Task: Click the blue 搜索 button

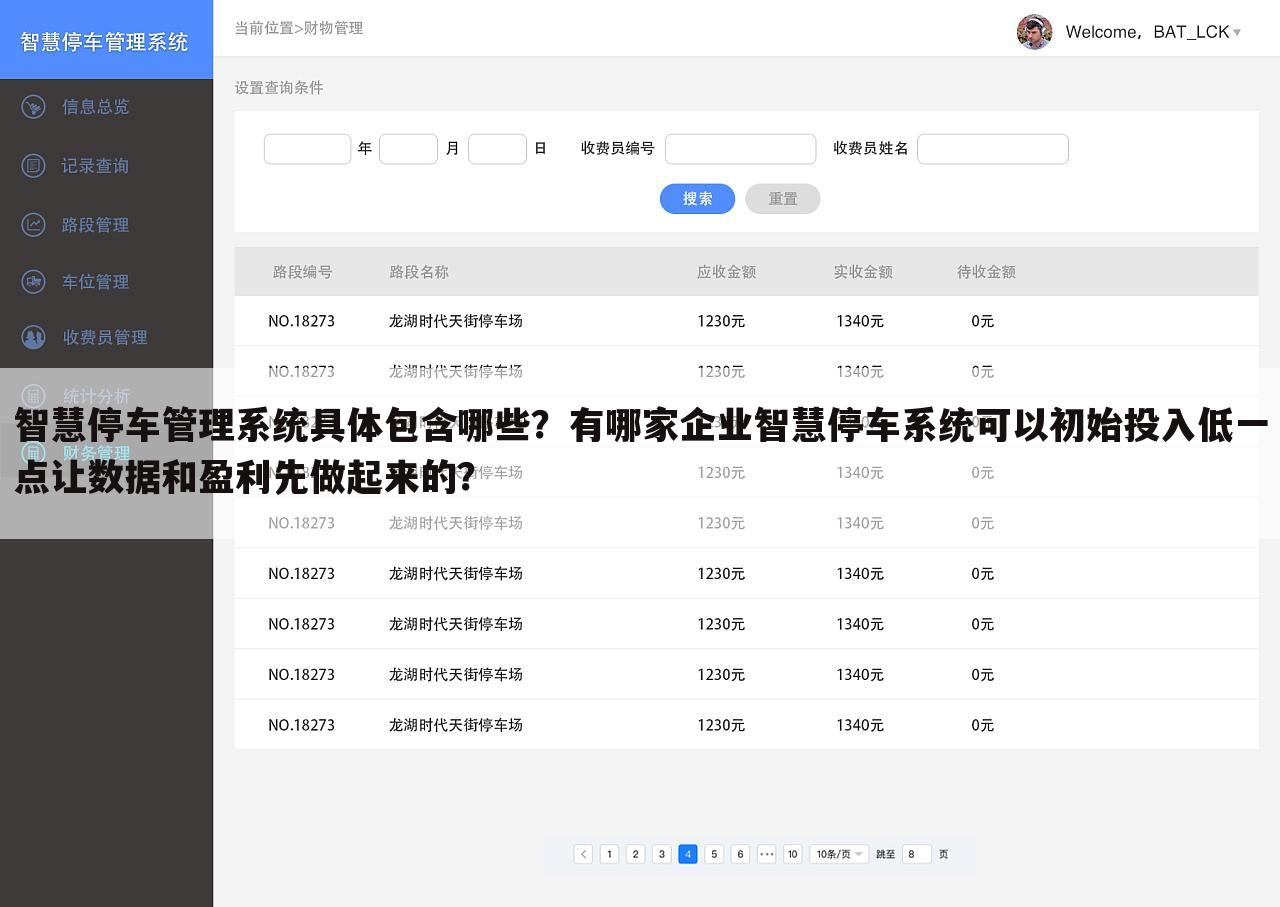Action: tap(697, 198)
